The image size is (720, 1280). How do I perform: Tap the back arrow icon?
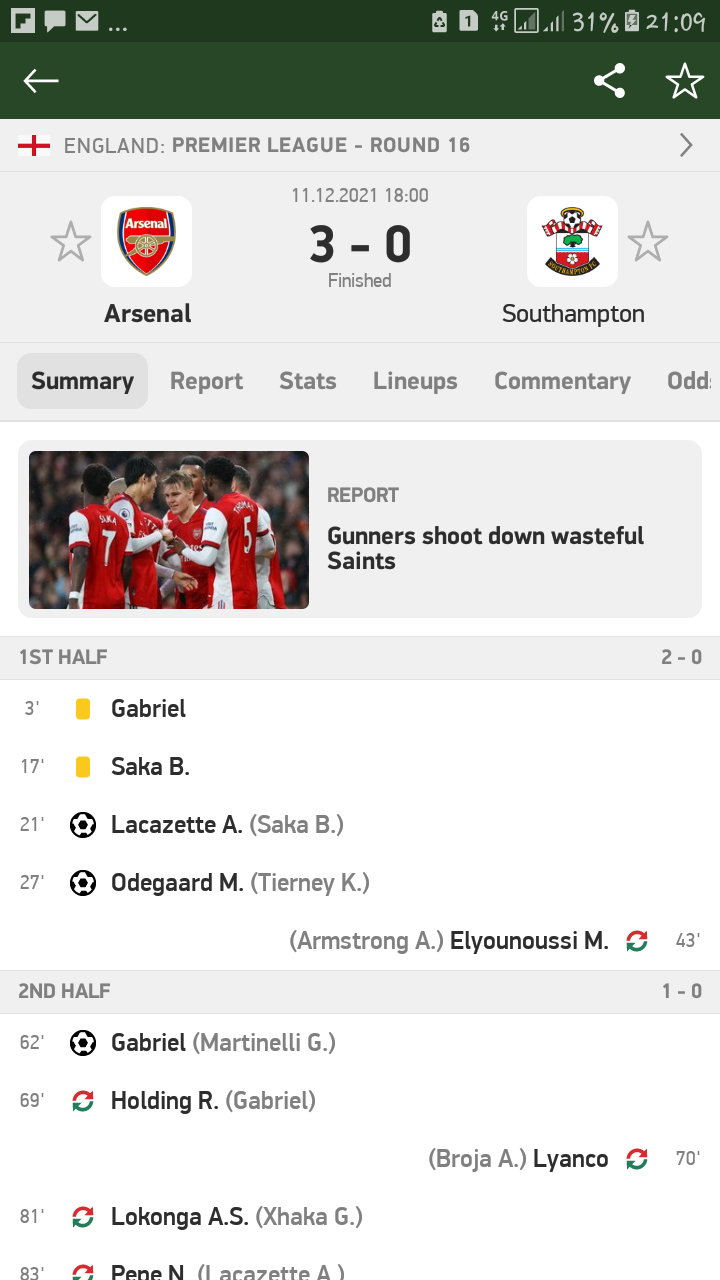(x=41, y=81)
